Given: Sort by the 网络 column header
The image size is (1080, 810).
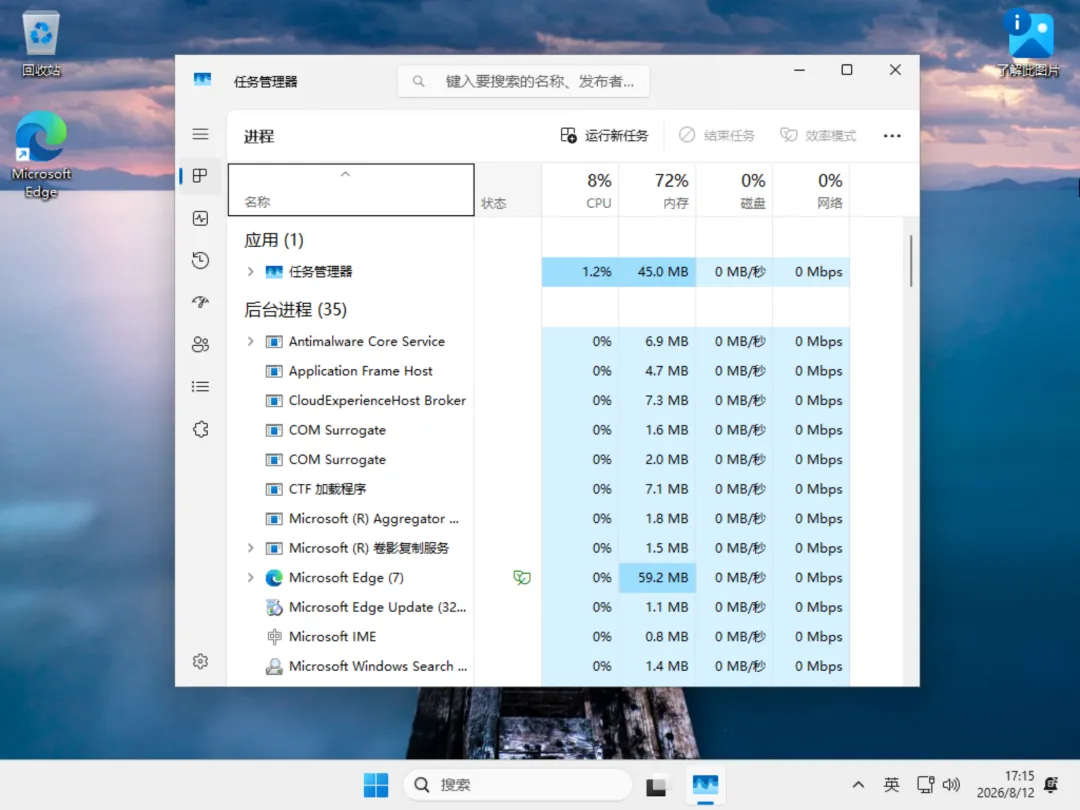Looking at the screenshot, I should (x=812, y=189).
